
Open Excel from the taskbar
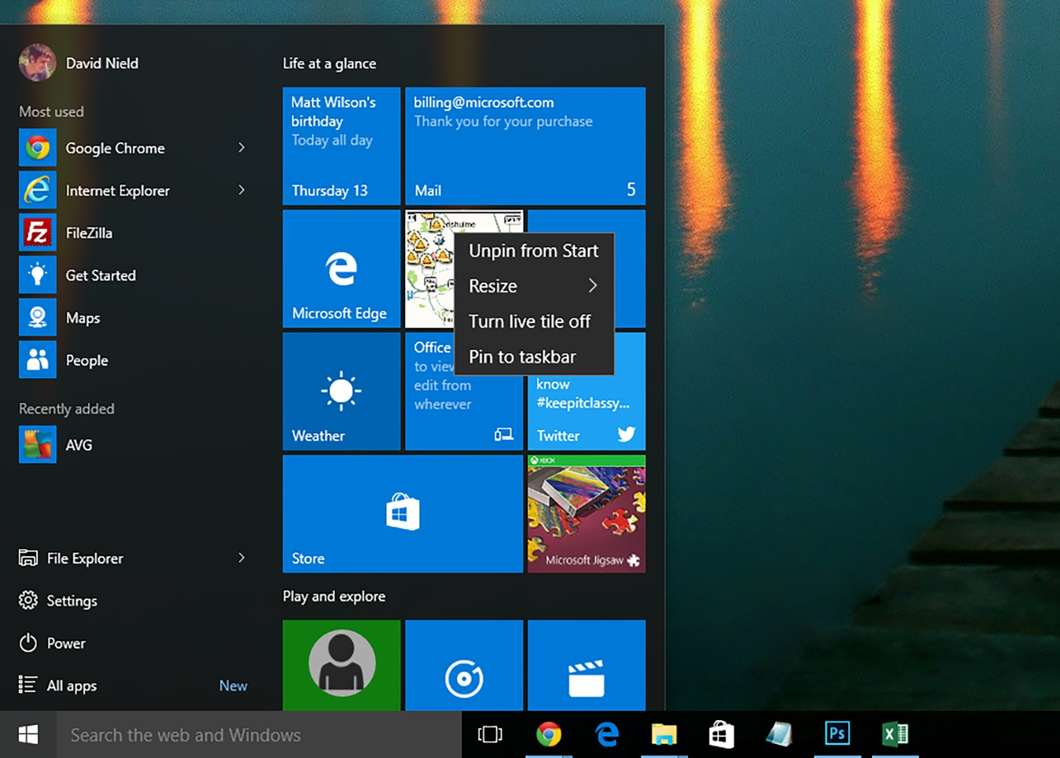pos(894,735)
